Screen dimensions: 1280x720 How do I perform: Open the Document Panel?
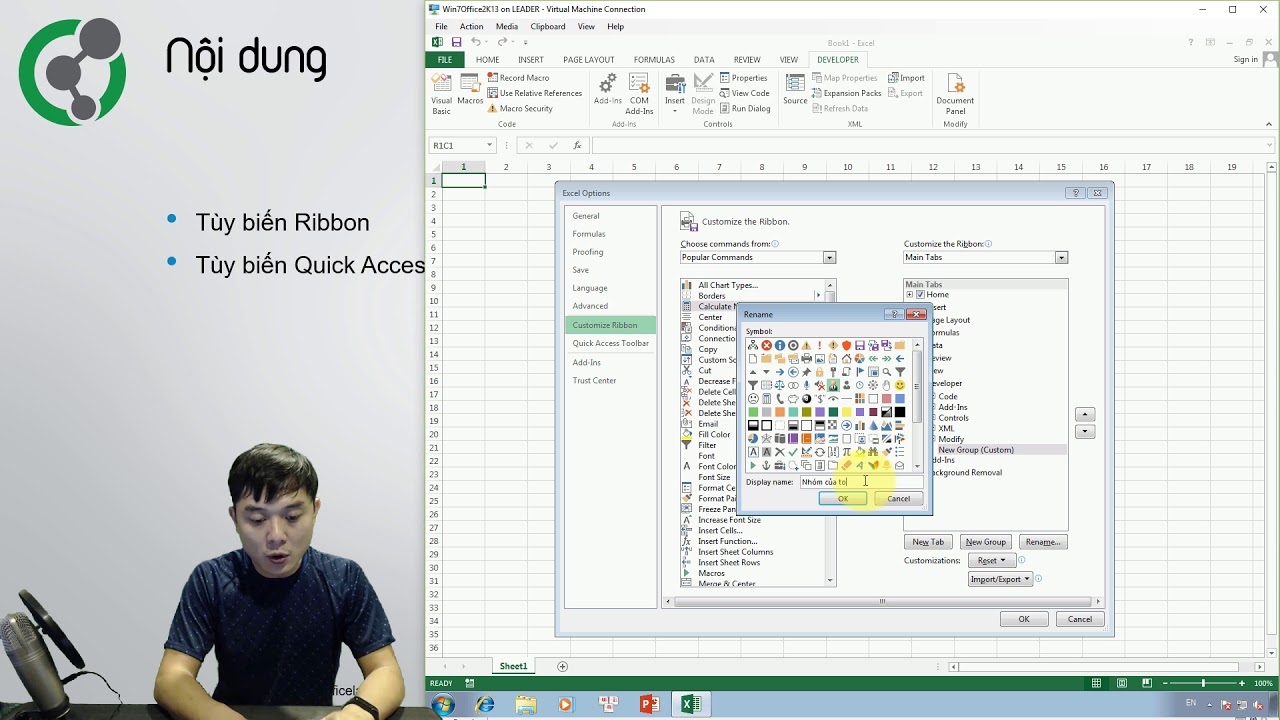[955, 93]
